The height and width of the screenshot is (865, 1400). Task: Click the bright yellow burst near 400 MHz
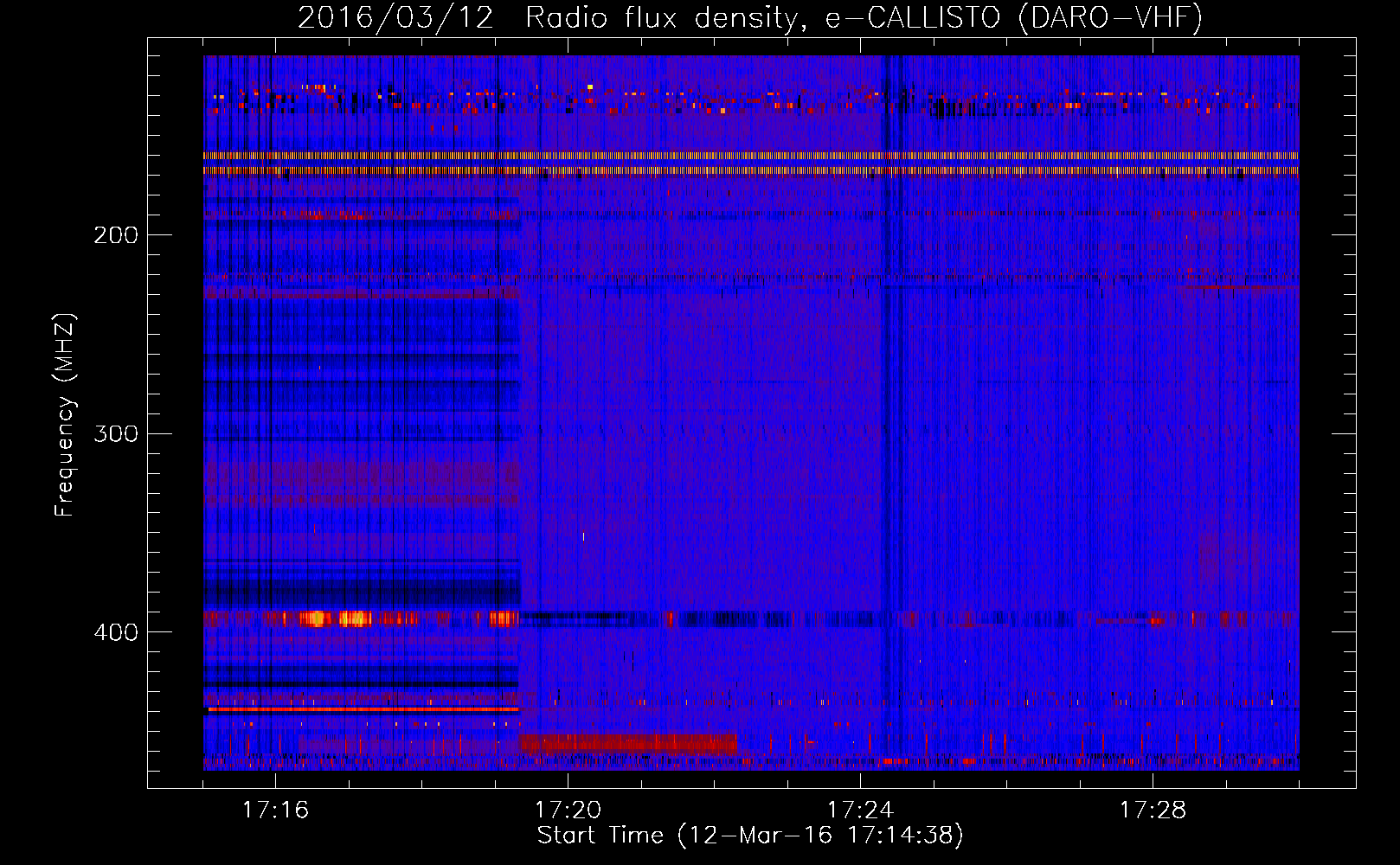[336, 618]
